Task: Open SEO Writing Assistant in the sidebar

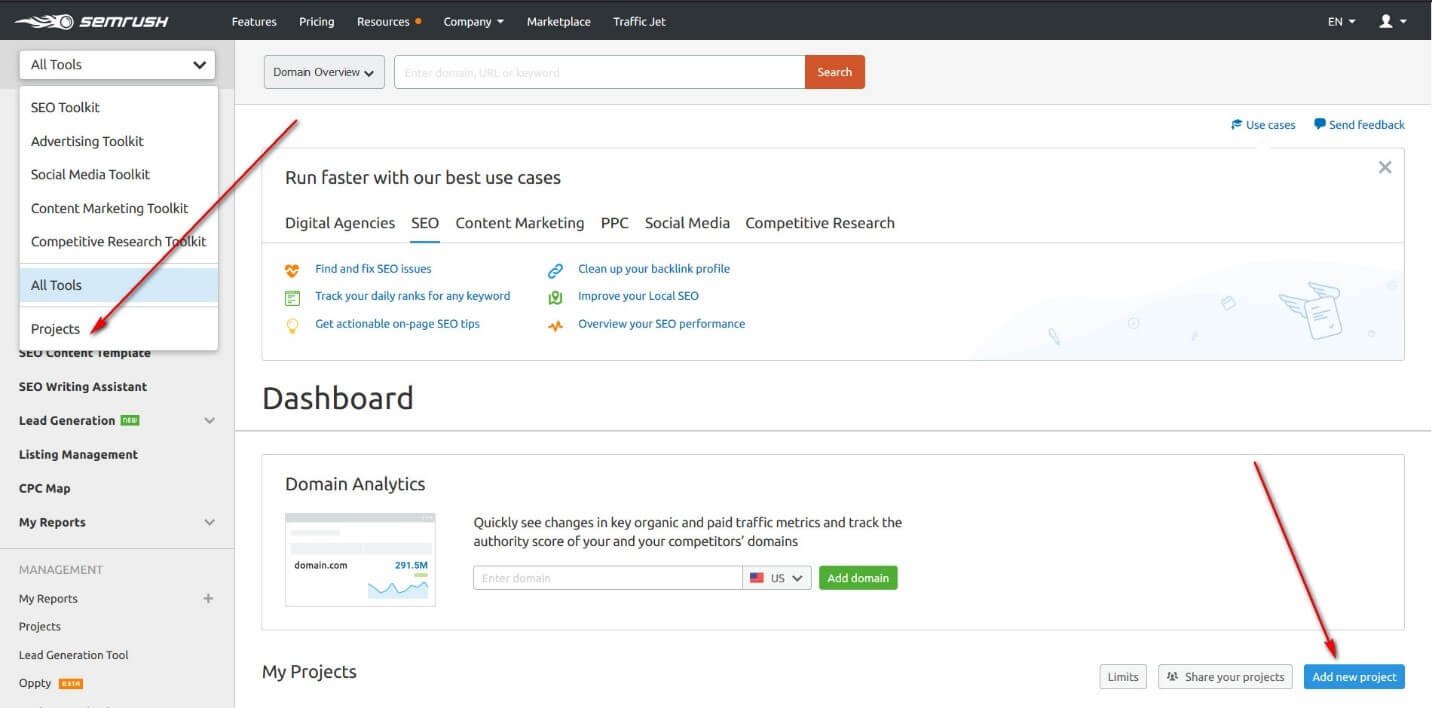Action: pos(83,387)
